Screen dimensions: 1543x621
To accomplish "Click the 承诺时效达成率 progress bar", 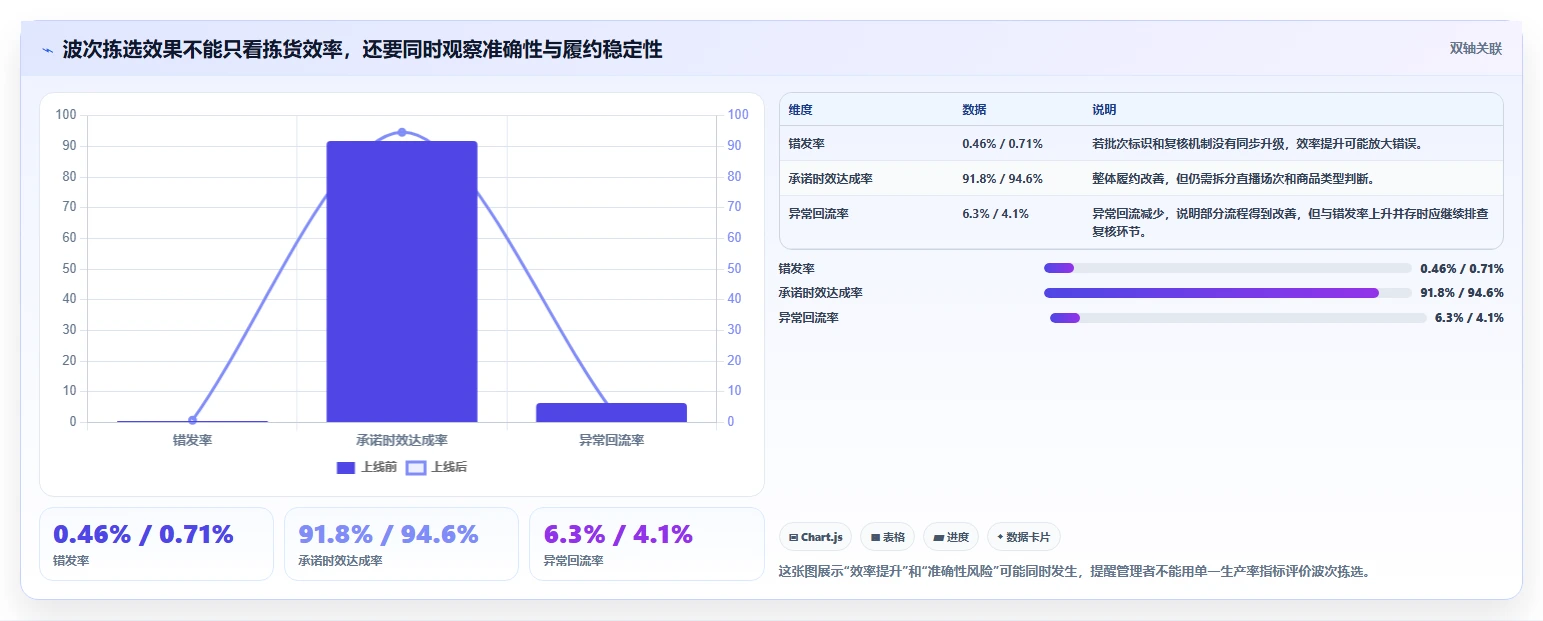I will (1227, 293).
